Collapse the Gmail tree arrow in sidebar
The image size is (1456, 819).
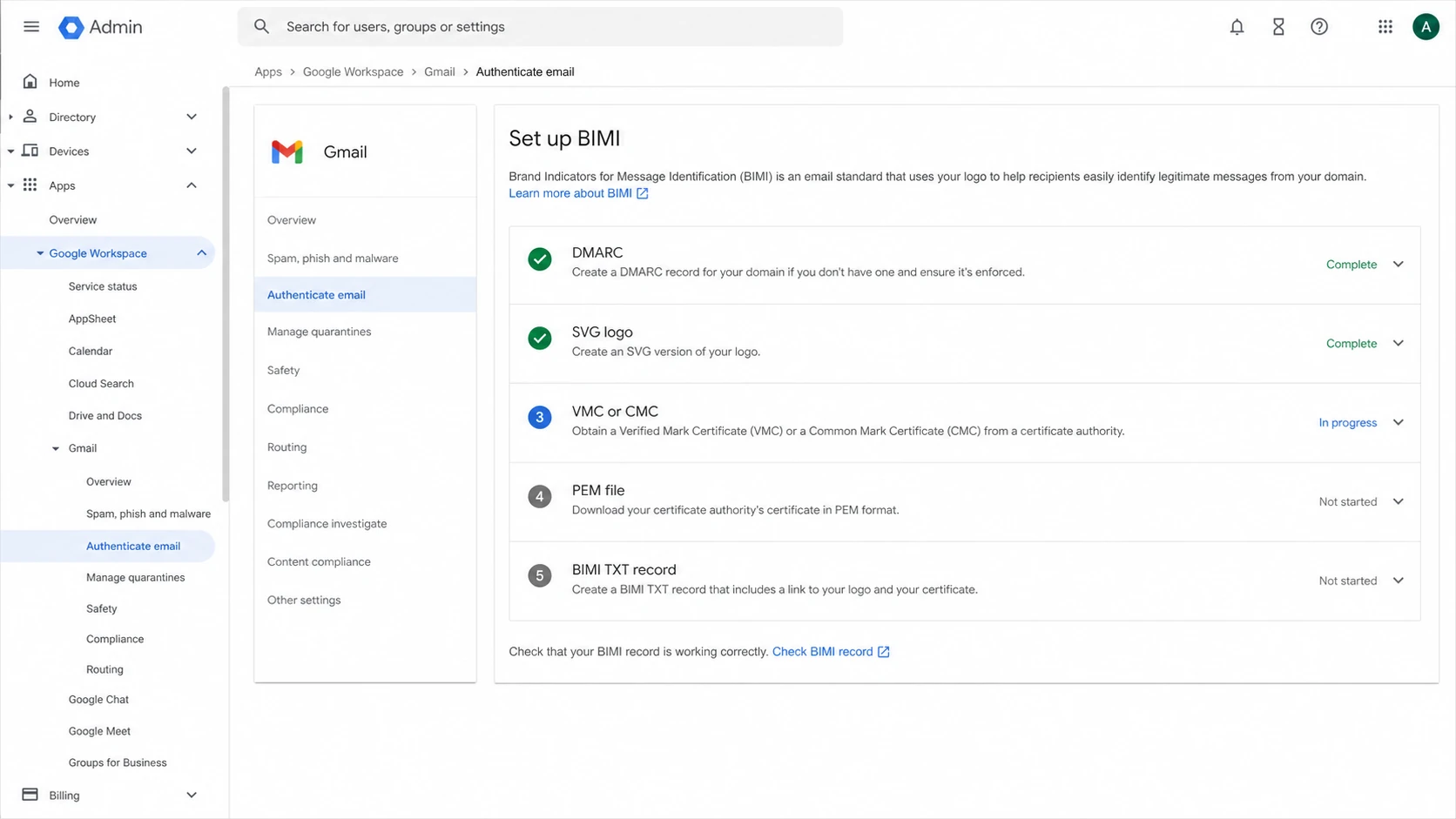(56, 449)
